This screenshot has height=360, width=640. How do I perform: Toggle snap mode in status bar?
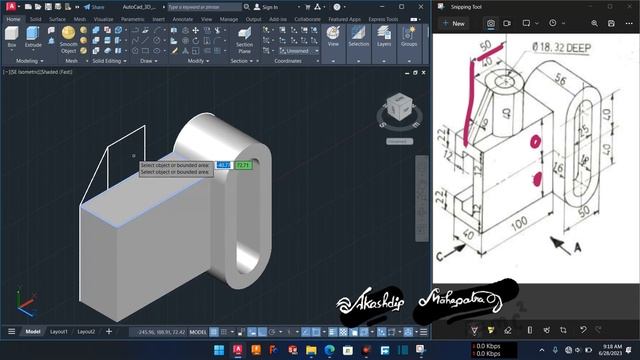(224, 332)
